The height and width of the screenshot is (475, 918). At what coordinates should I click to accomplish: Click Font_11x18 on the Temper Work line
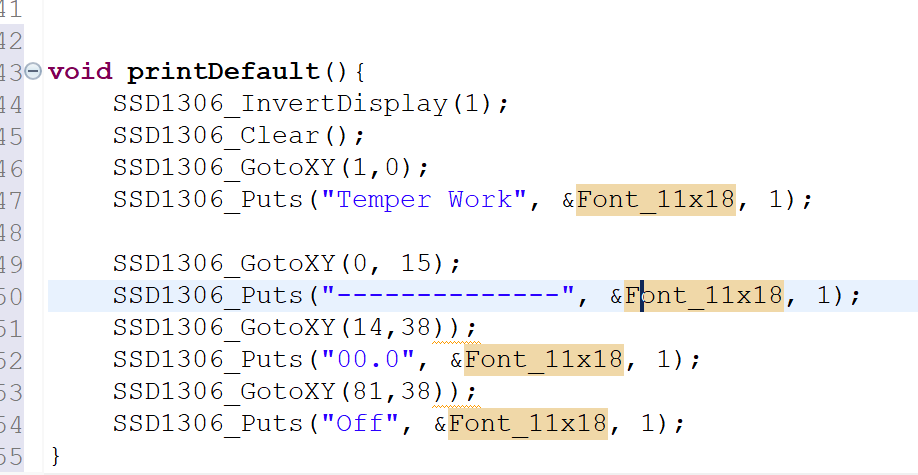click(656, 200)
